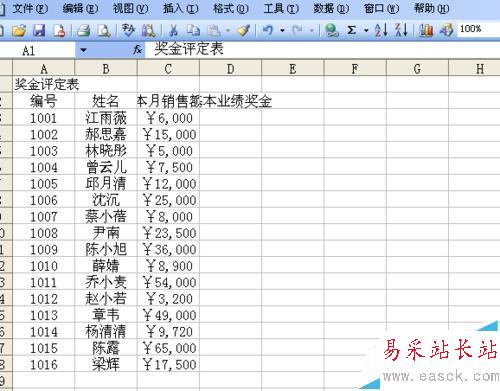Open the 插入(I) menu
This screenshot has width=500, height=391.
point(181,8)
